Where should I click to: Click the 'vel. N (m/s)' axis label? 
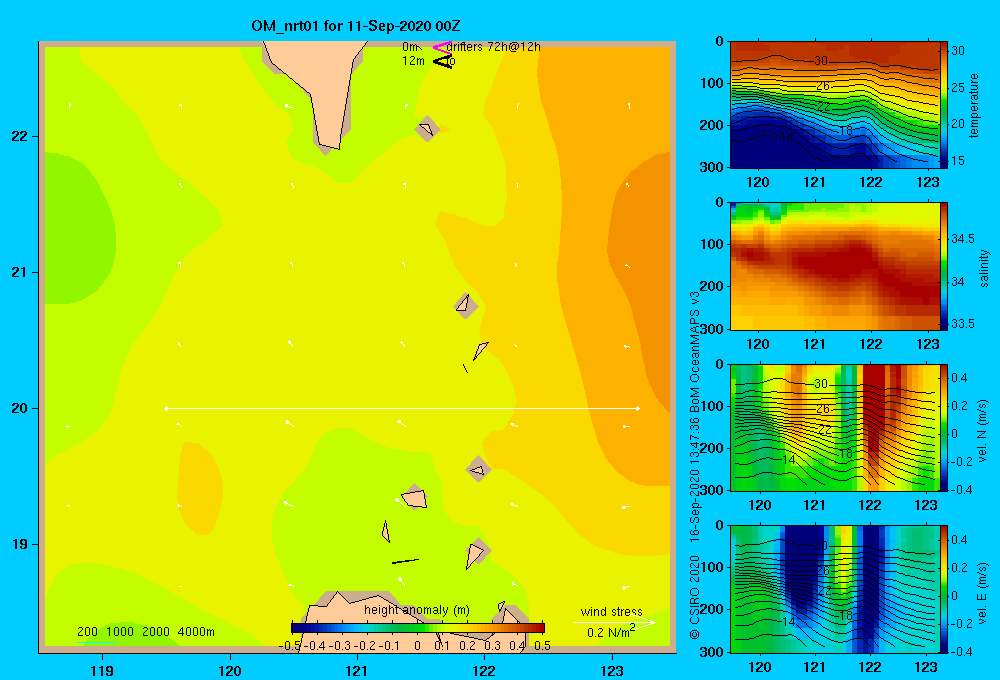pyautogui.click(x=983, y=431)
